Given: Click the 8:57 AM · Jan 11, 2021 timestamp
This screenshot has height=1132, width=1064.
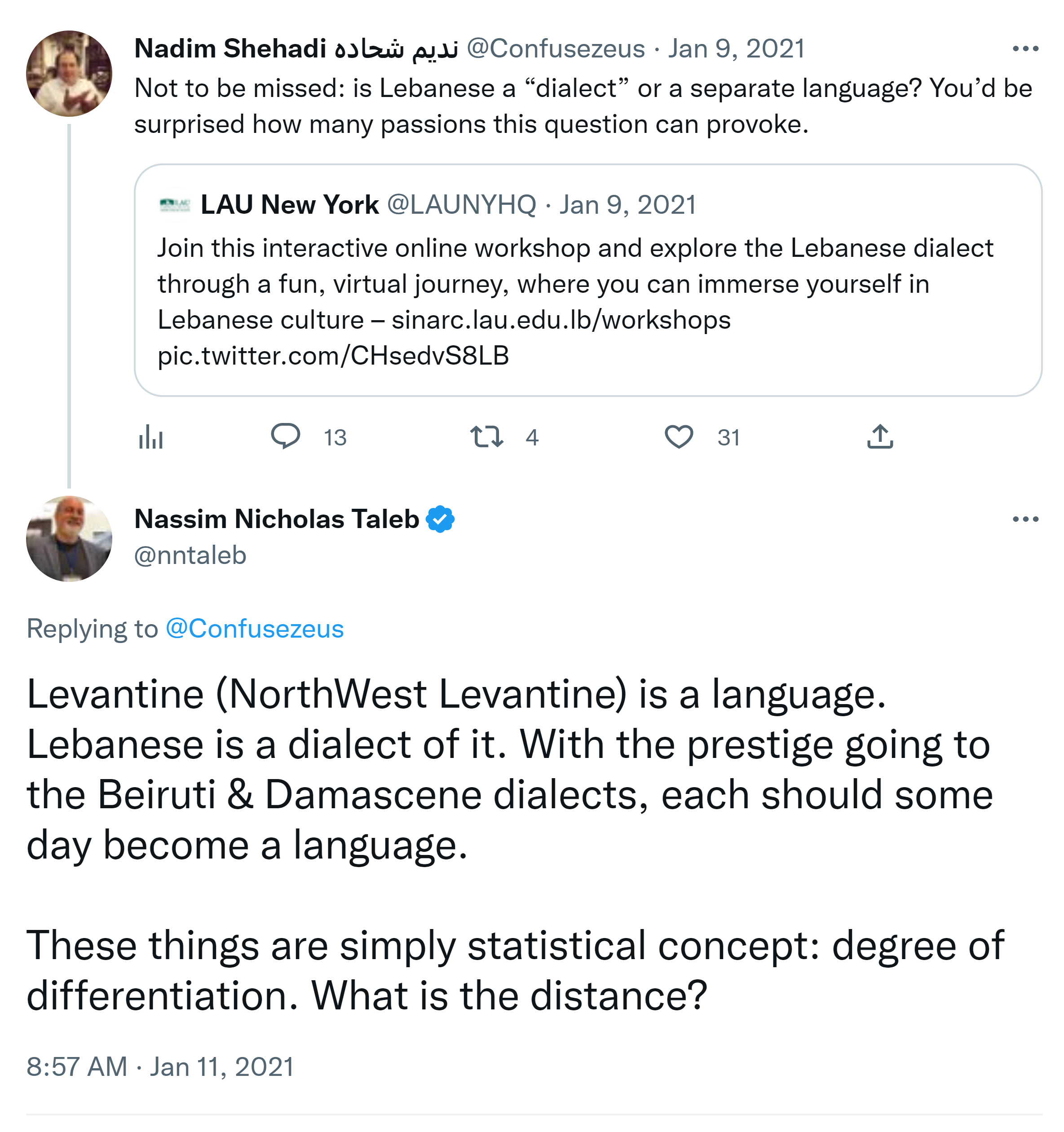Looking at the screenshot, I should [x=160, y=1066].
